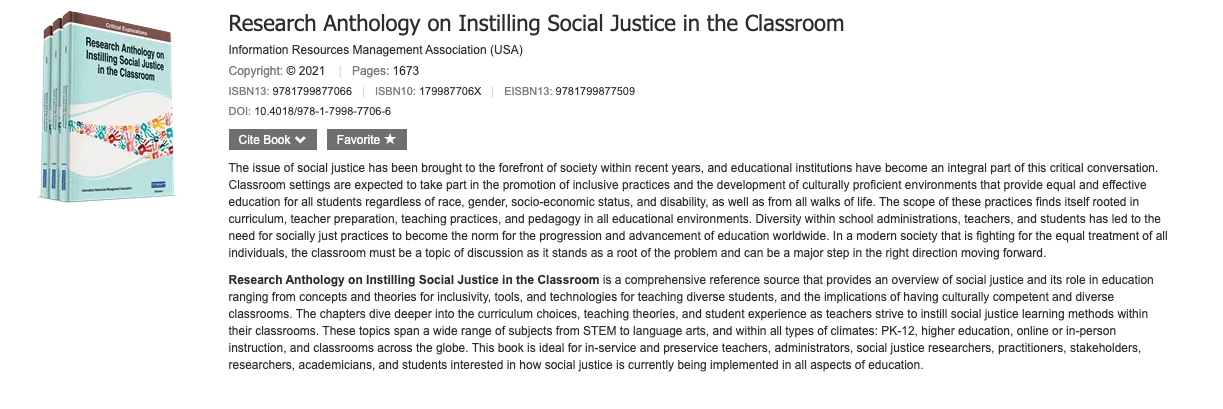The width and height of the screenshot is (1223, 409).
Task: Click the DOI number 10.4018/978-1-7998-7706-6
Action: pos(322,111)
